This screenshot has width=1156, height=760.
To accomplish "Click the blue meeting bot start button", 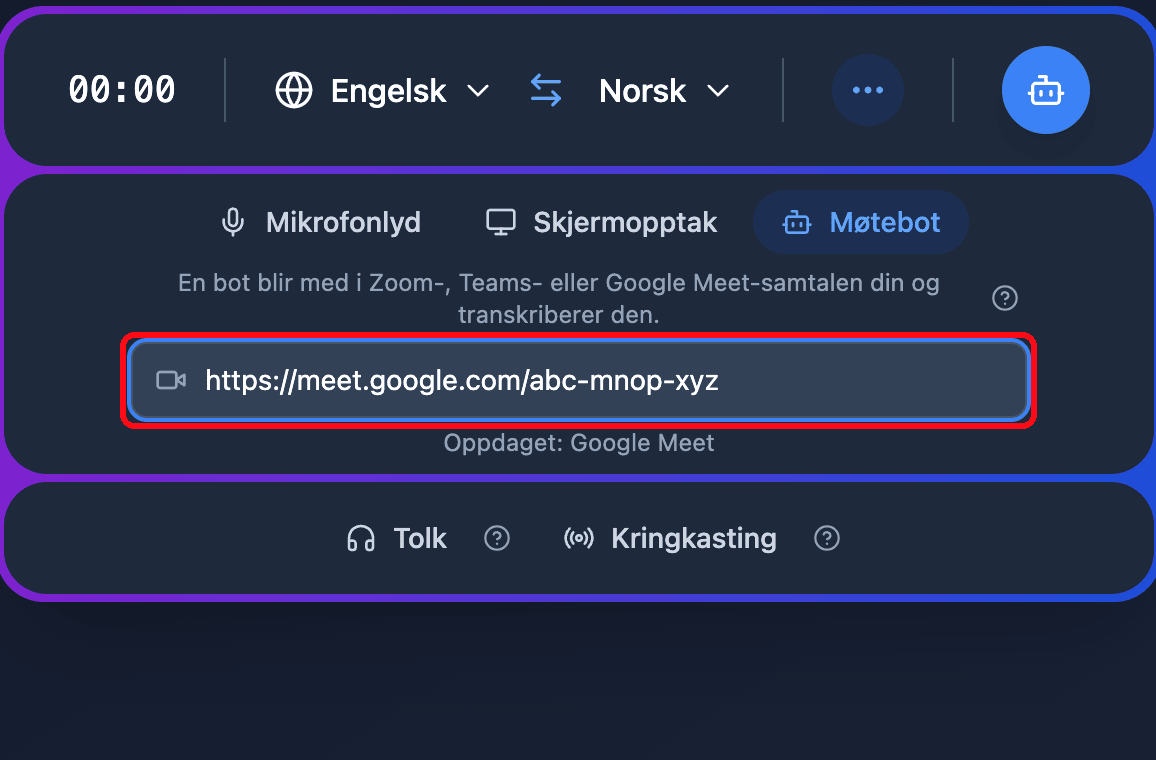I will point(1045,90).
